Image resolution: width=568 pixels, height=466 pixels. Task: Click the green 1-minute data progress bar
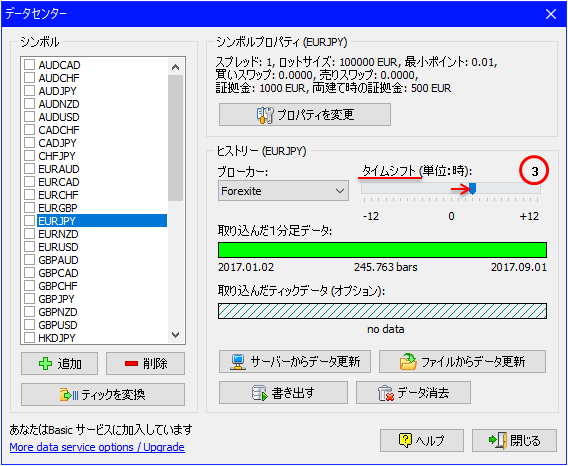[383, 250]
